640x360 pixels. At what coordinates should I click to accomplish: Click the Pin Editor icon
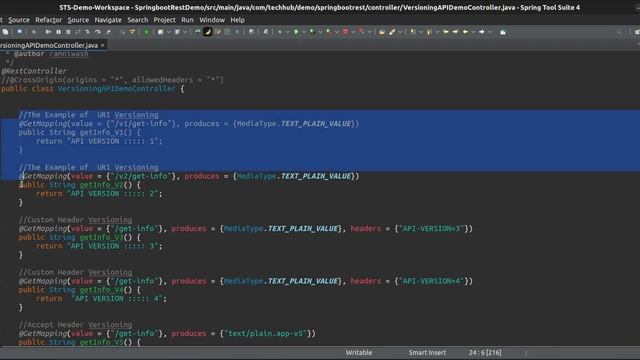tap(503, 32)
